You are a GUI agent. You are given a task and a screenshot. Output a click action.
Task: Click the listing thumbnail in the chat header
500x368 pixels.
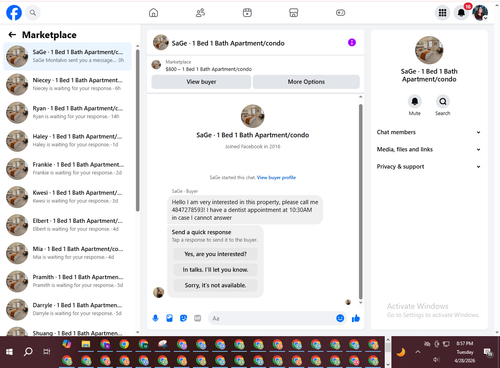pyautogui.click(x=161, y=42)
